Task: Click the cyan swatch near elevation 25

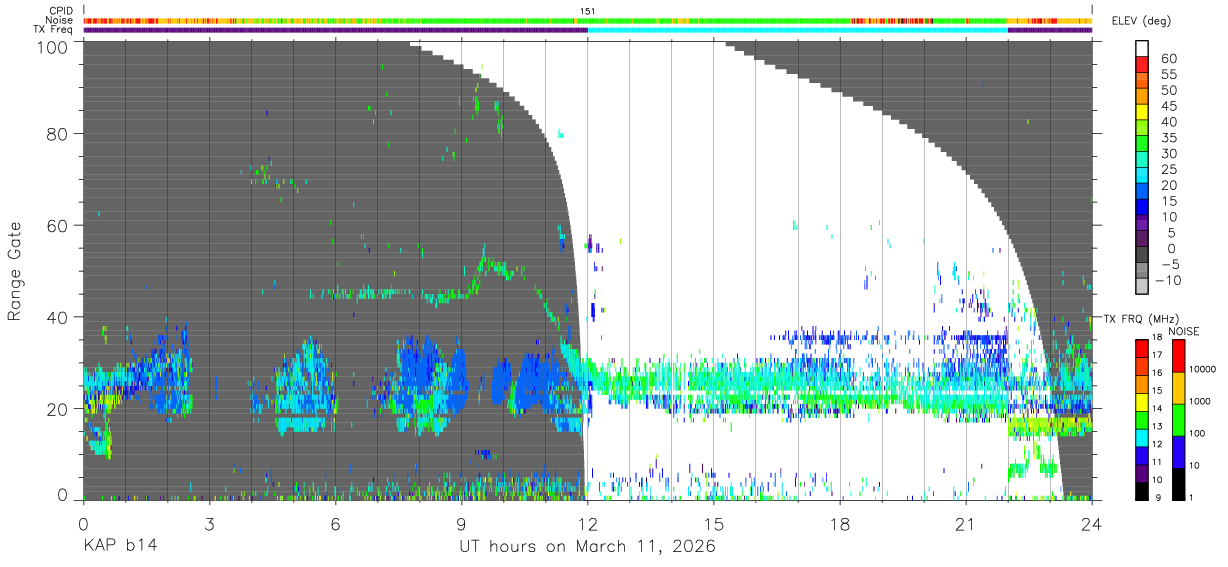Action: [x=1143, y=177]
